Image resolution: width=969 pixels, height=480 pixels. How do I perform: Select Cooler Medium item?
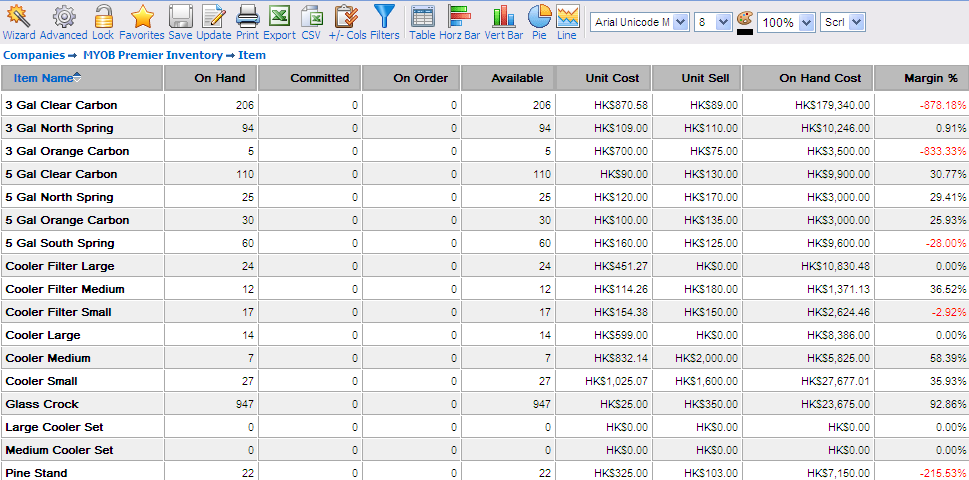[48, 358]
